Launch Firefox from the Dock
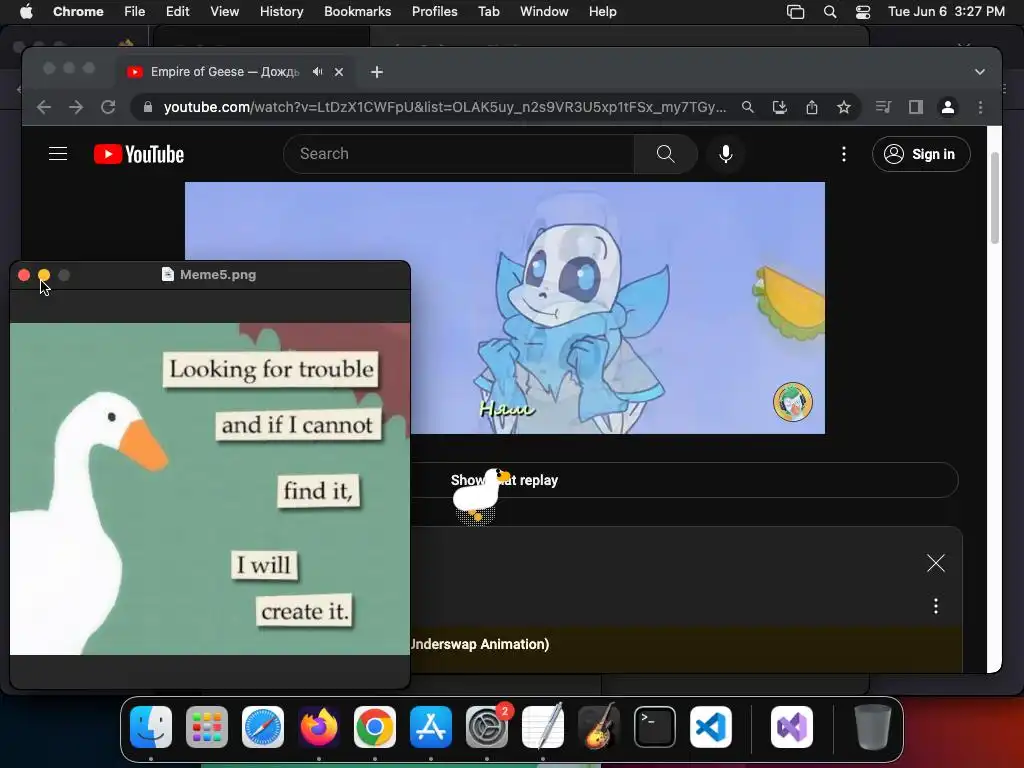 click(319, 727)
